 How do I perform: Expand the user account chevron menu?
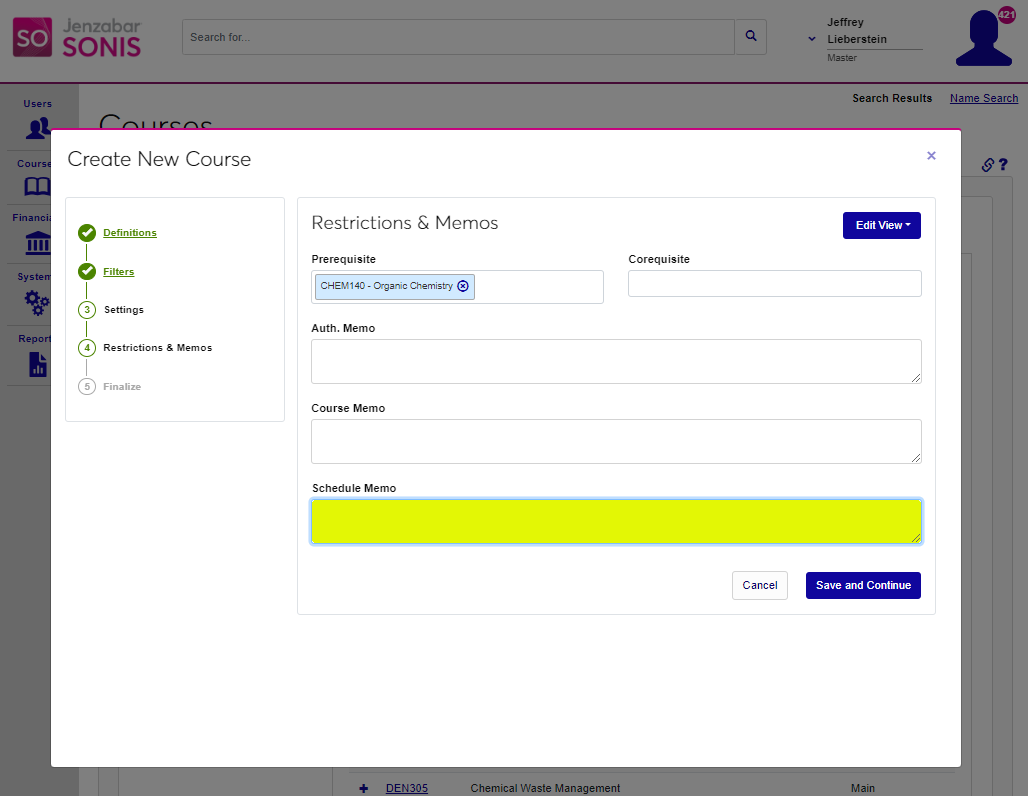tap(812, 39)
